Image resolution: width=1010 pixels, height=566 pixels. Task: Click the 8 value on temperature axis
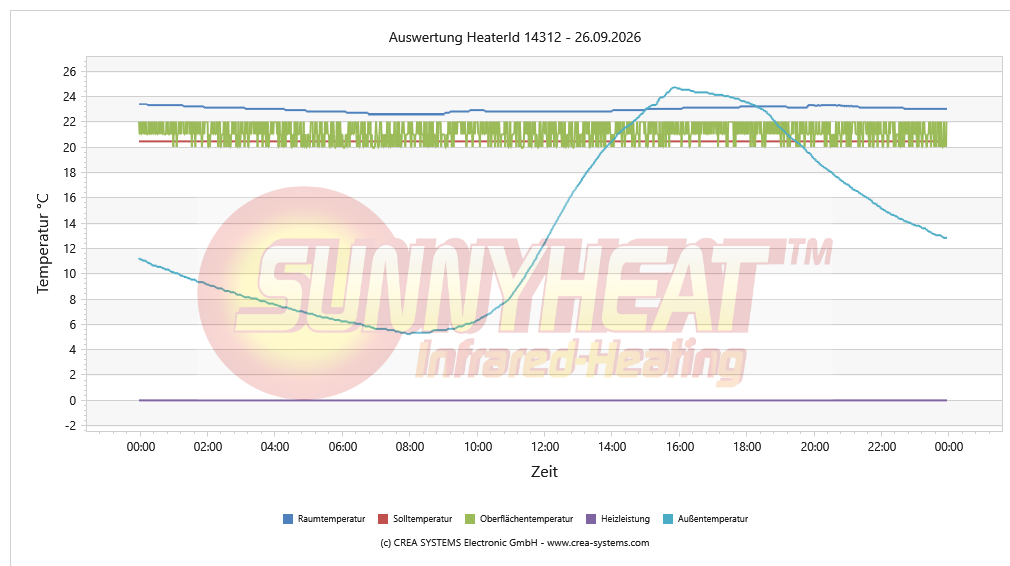coord(73,299)
